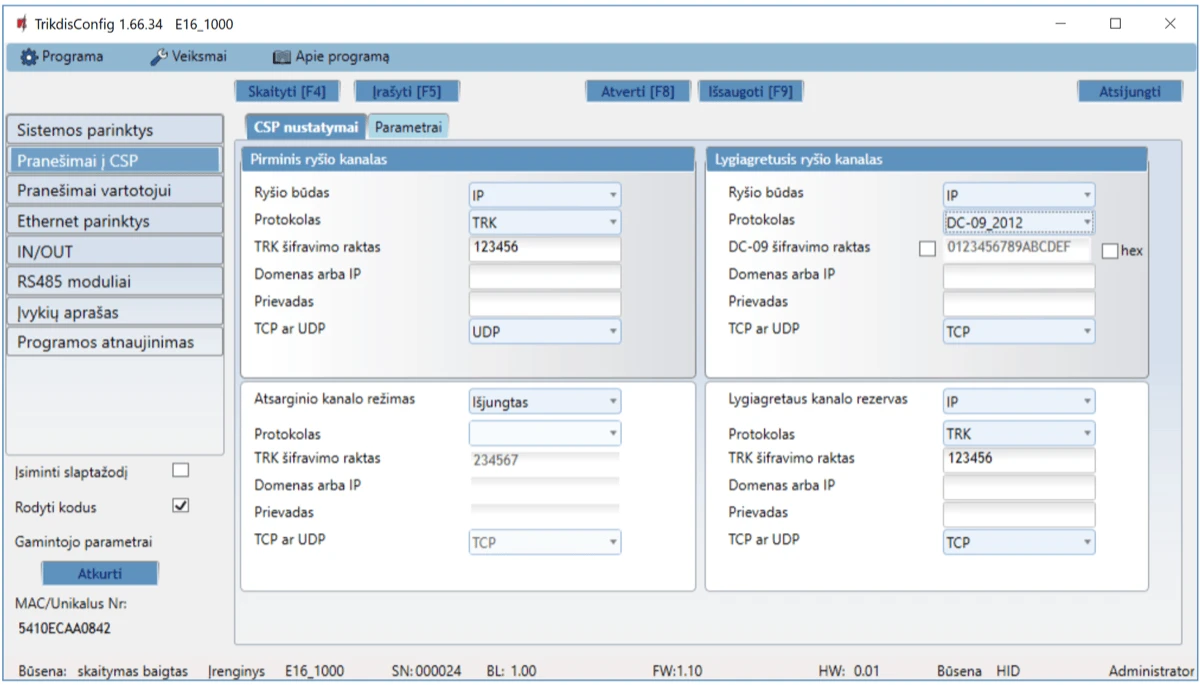Toggle the hex checkbox
The image size is (1200, 685).
click(1109, 251)
